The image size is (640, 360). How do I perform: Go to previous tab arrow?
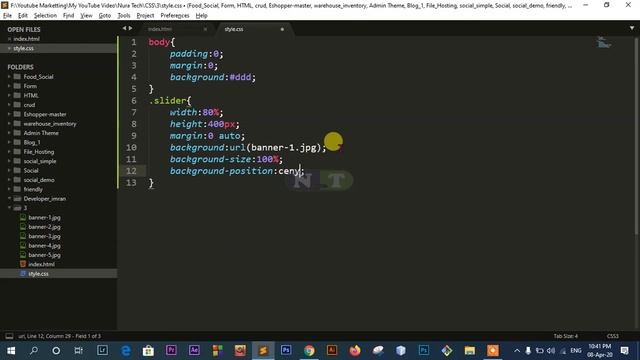coord(124,28)
